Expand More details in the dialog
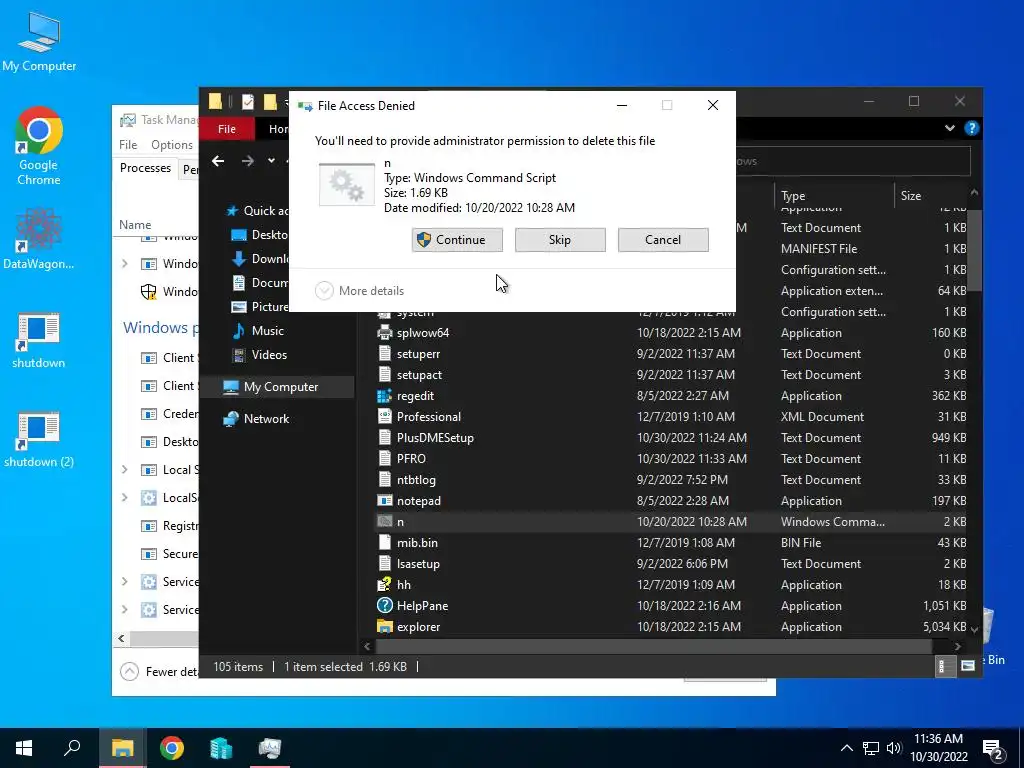 tap(360, 291)
